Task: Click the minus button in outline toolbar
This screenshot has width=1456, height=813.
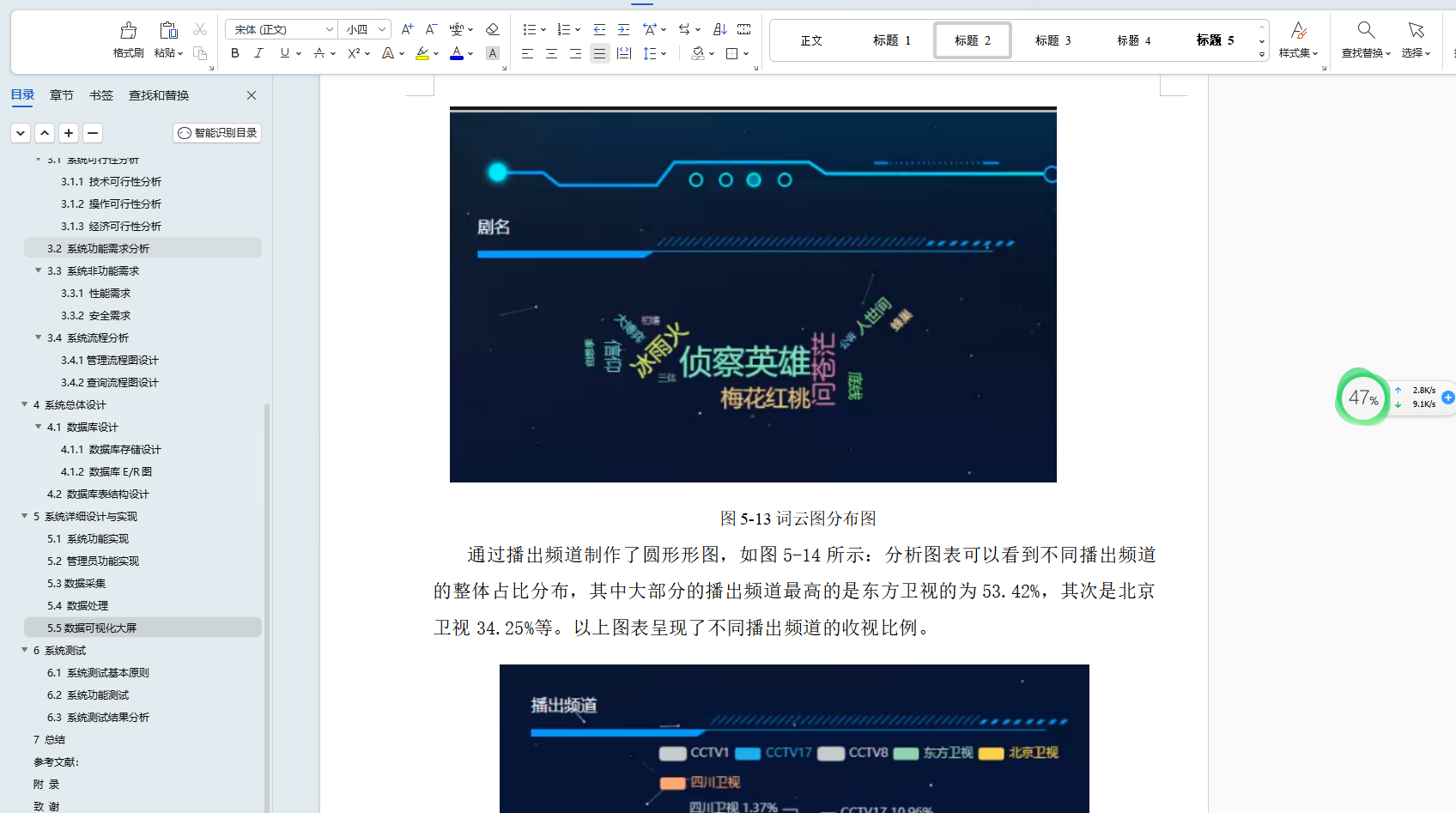Action: 93,133
